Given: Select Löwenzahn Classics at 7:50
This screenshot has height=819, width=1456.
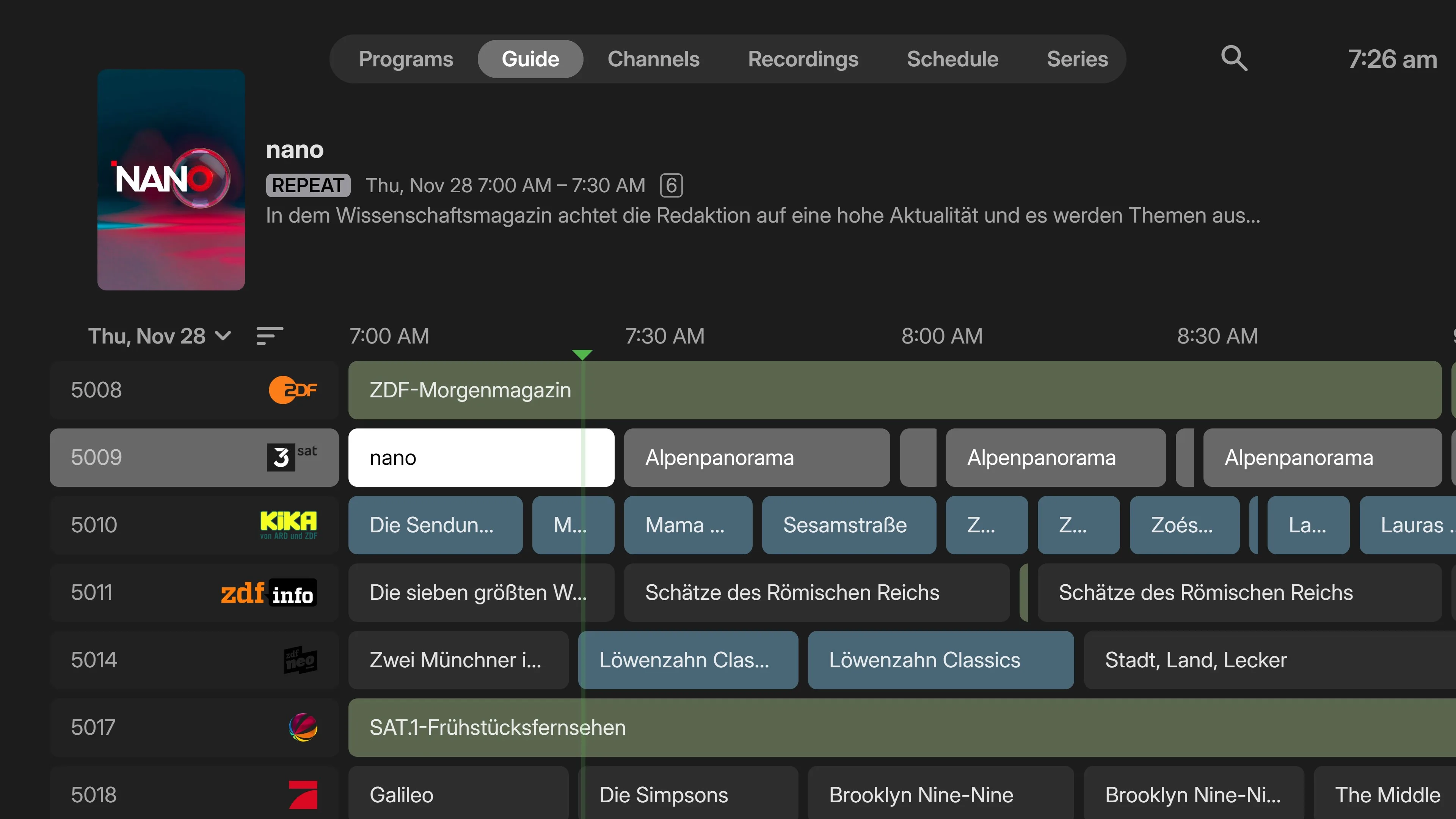Looking at the screenshot, I should pyautogui.click(x=940, y=660).
